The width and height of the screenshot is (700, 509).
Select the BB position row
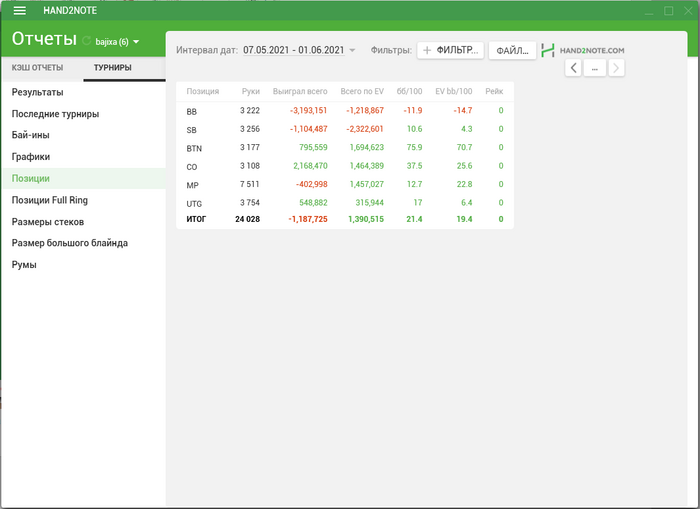coord(345,111)
